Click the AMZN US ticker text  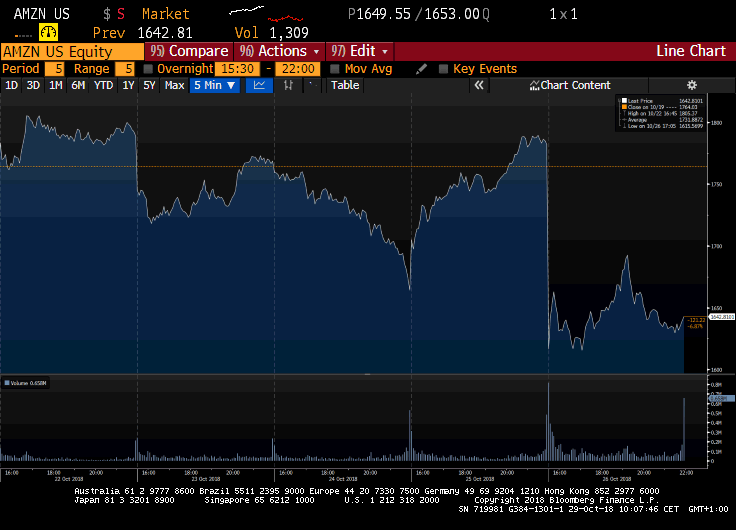tap(42, 14)
